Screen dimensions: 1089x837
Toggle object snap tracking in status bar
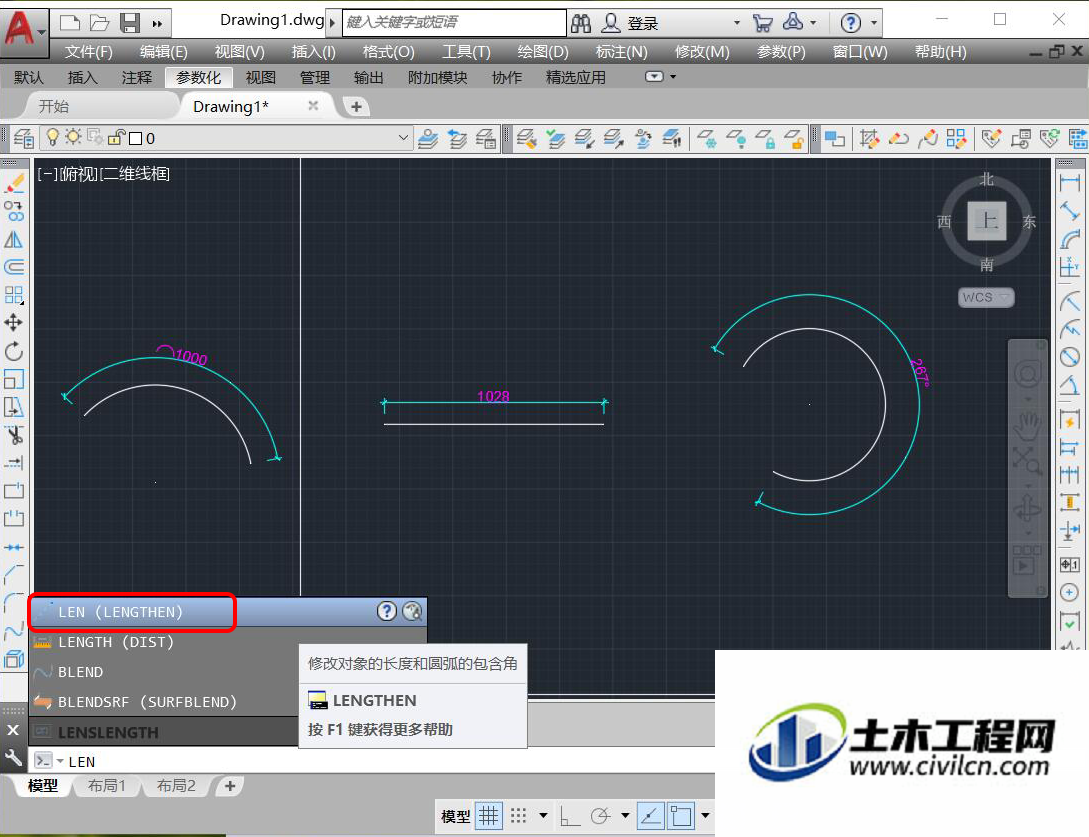tap(651, 815)
